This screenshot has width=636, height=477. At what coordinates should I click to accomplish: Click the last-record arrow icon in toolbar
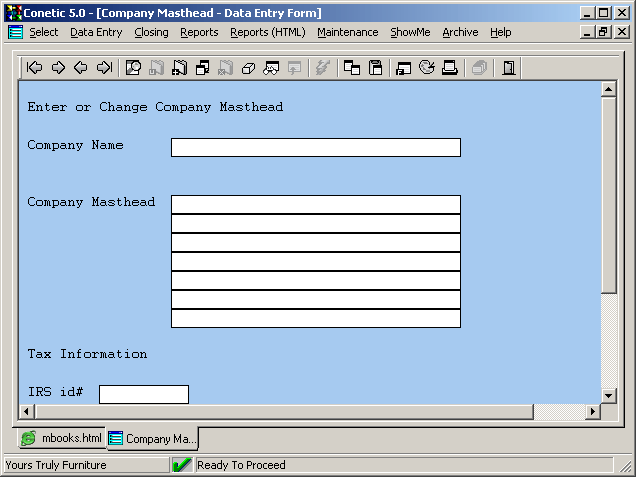104,68
